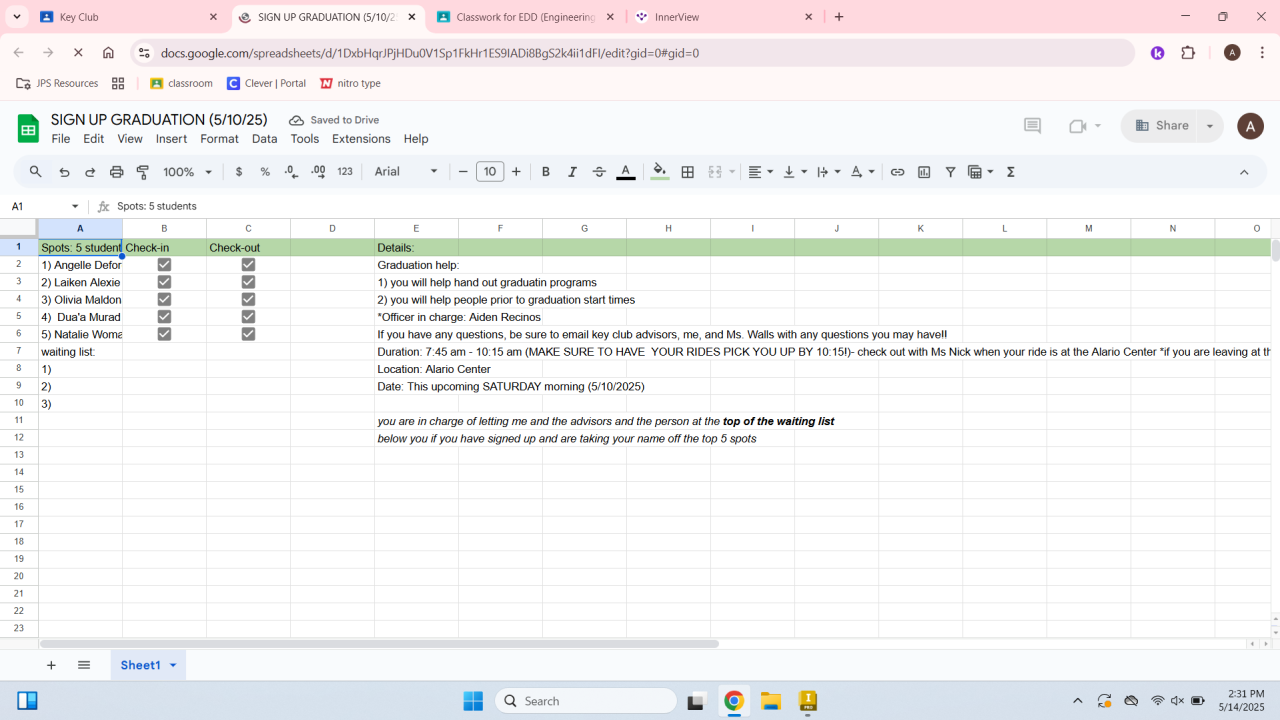
Task: Open the File menu
Action: pyautogui.click(x=61, y=139)
